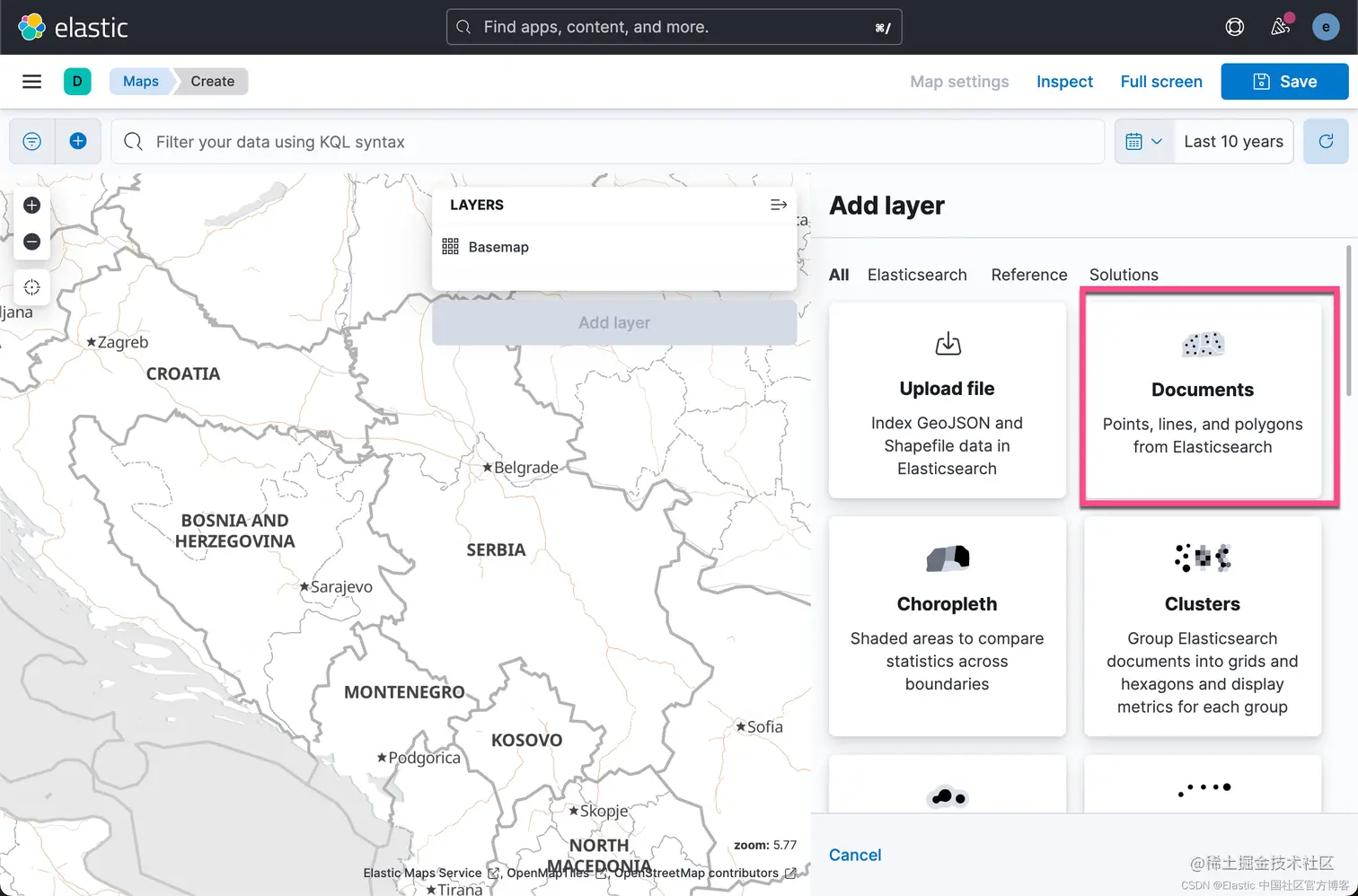Image resolution: width=1358 pixels, height=896 pixels.
Task: Open the Upload file icon
Action: tap(948, 344)
